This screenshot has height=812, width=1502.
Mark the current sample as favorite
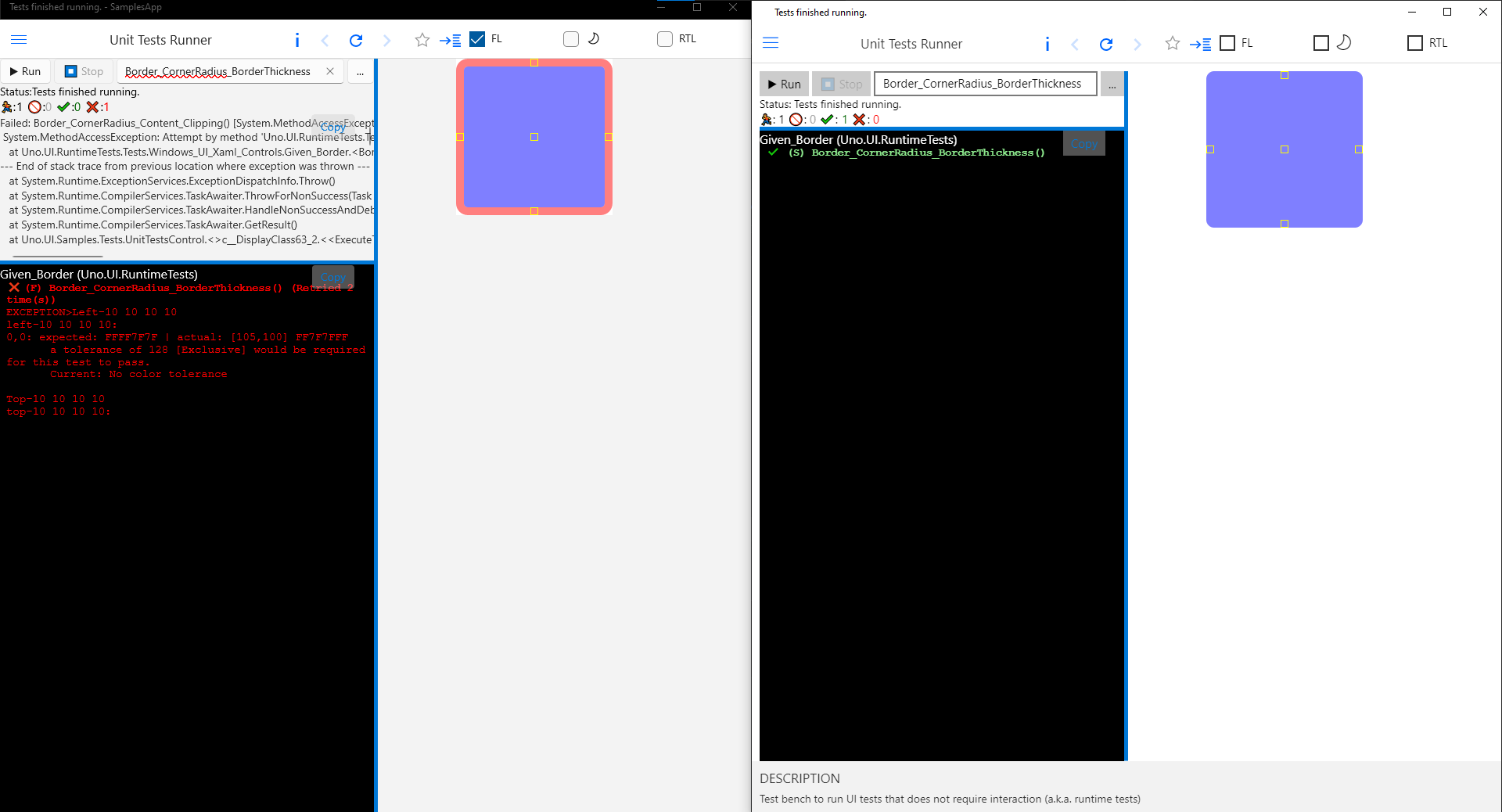422,40
